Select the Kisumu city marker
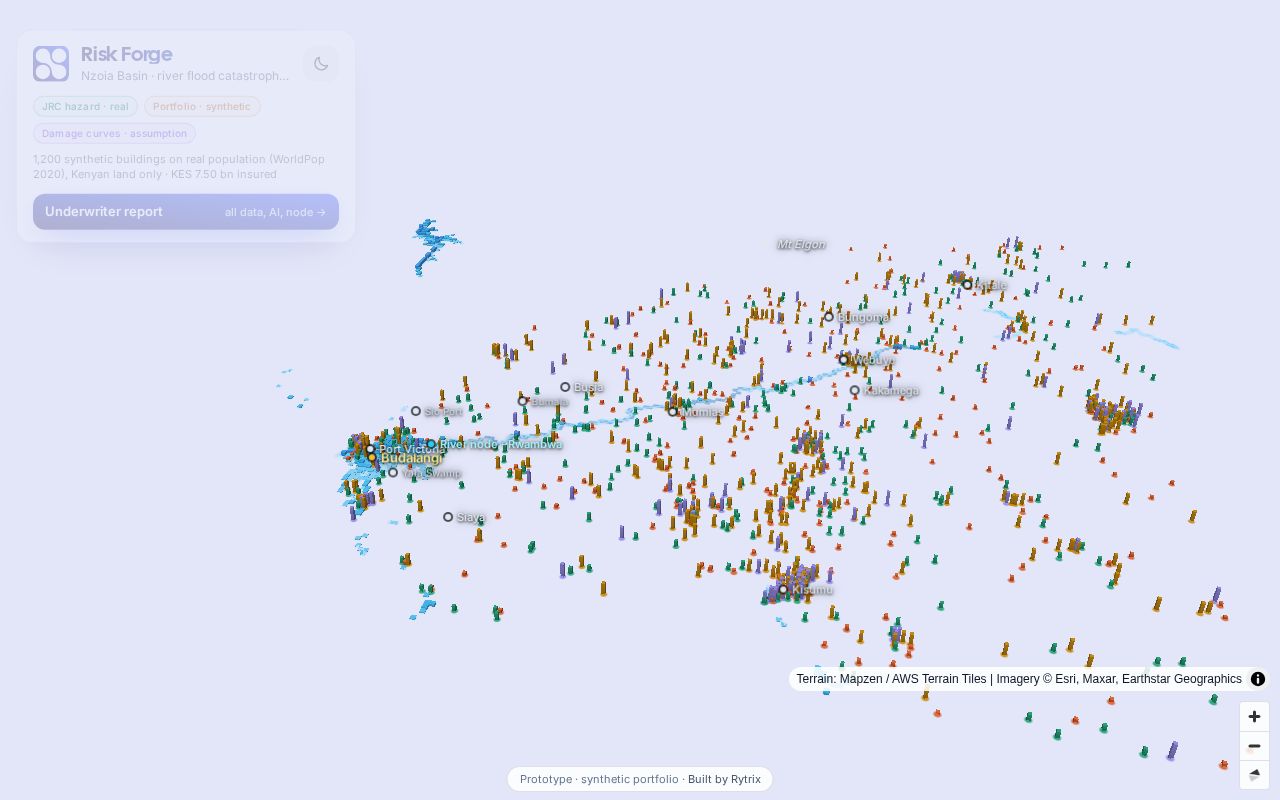The image size is (1280, 800). tap(783, 590)
